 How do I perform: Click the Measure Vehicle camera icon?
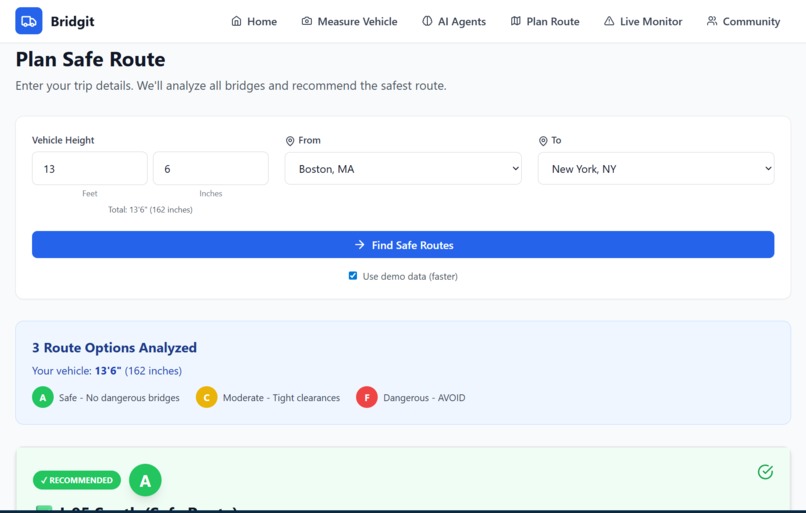pyautogui.click(x=307, y=21)
